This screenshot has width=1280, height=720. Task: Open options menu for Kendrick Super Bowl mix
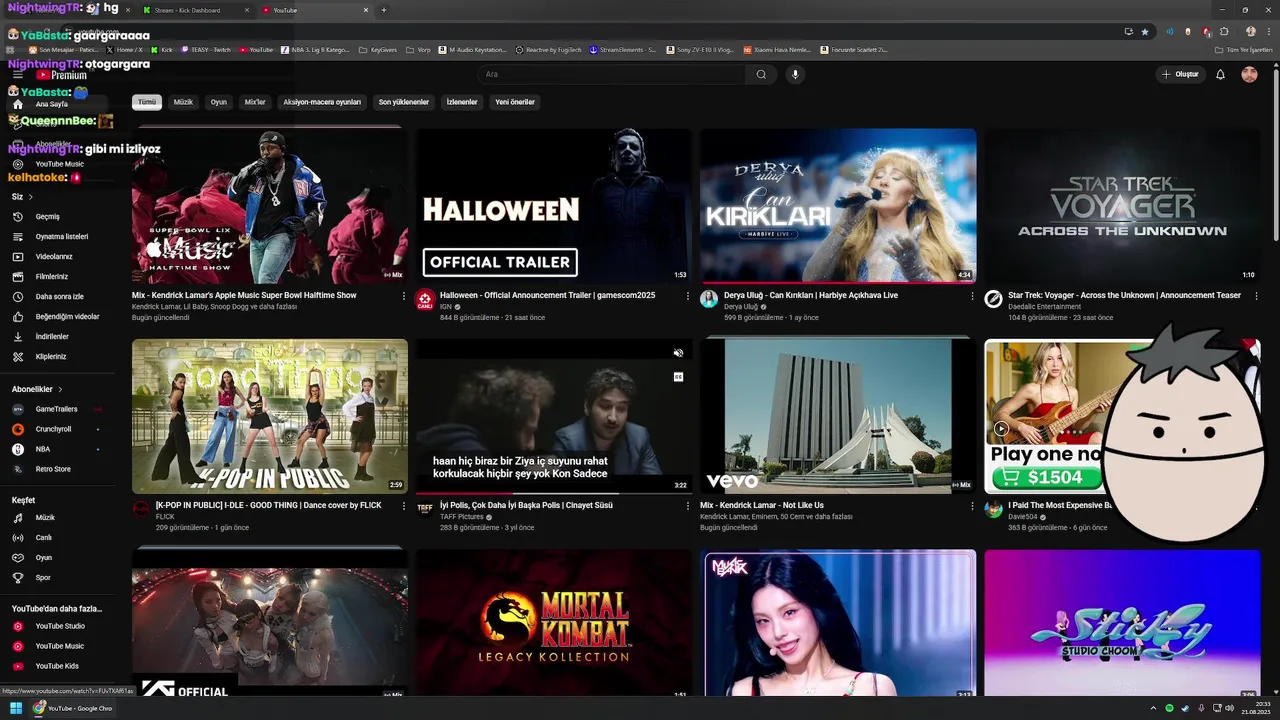(x=404, y=296)
